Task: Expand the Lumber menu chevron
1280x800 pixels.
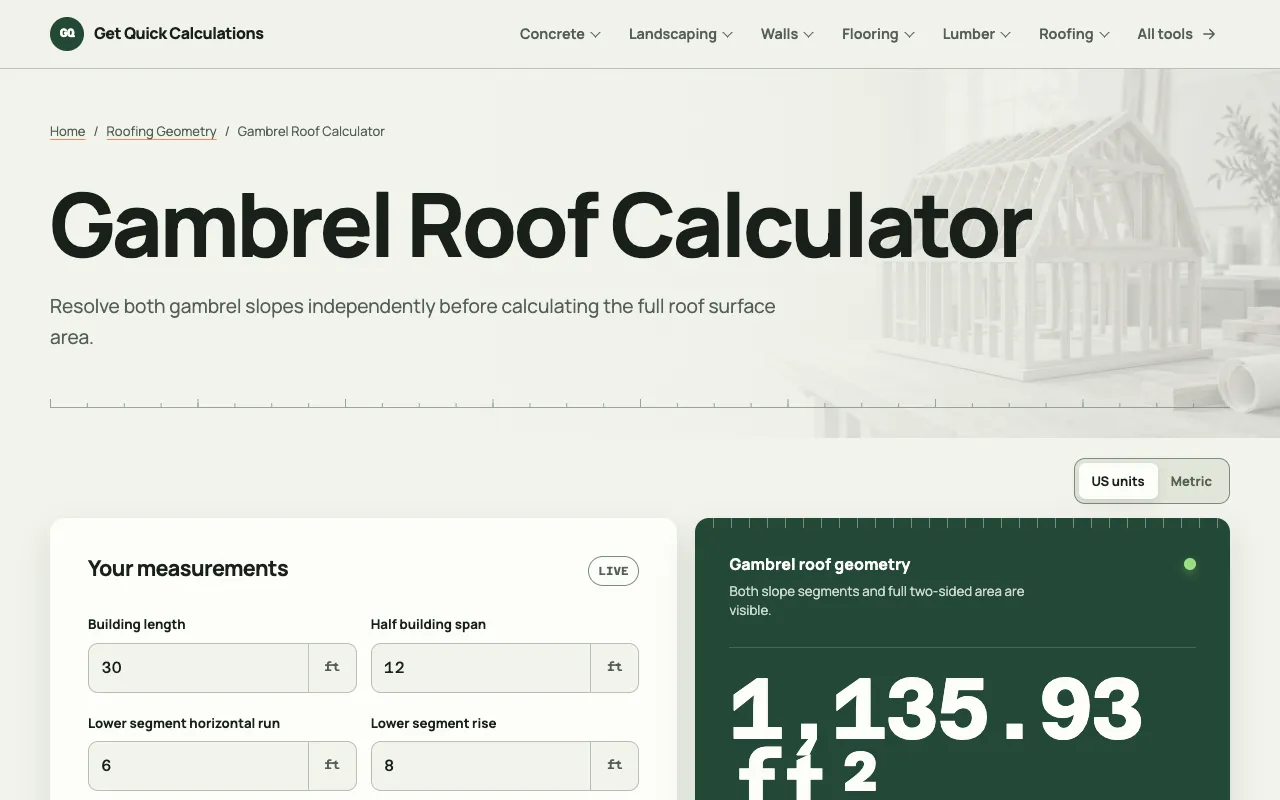Action: click(x=1006, y=35)
